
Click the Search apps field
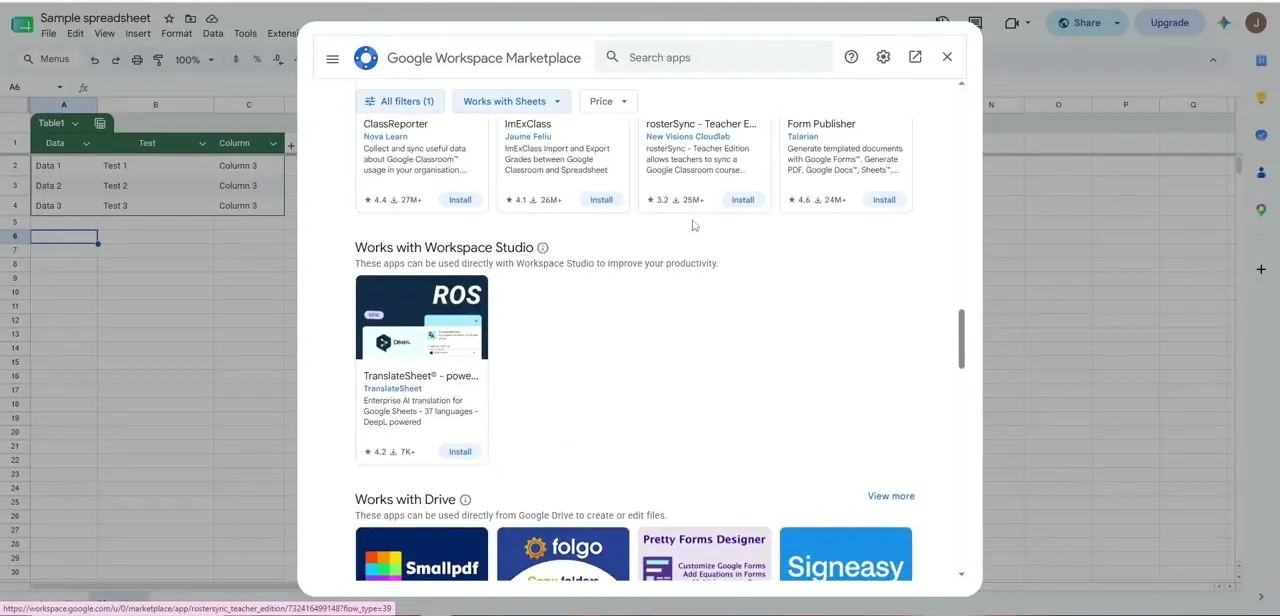tap(714, 57)
